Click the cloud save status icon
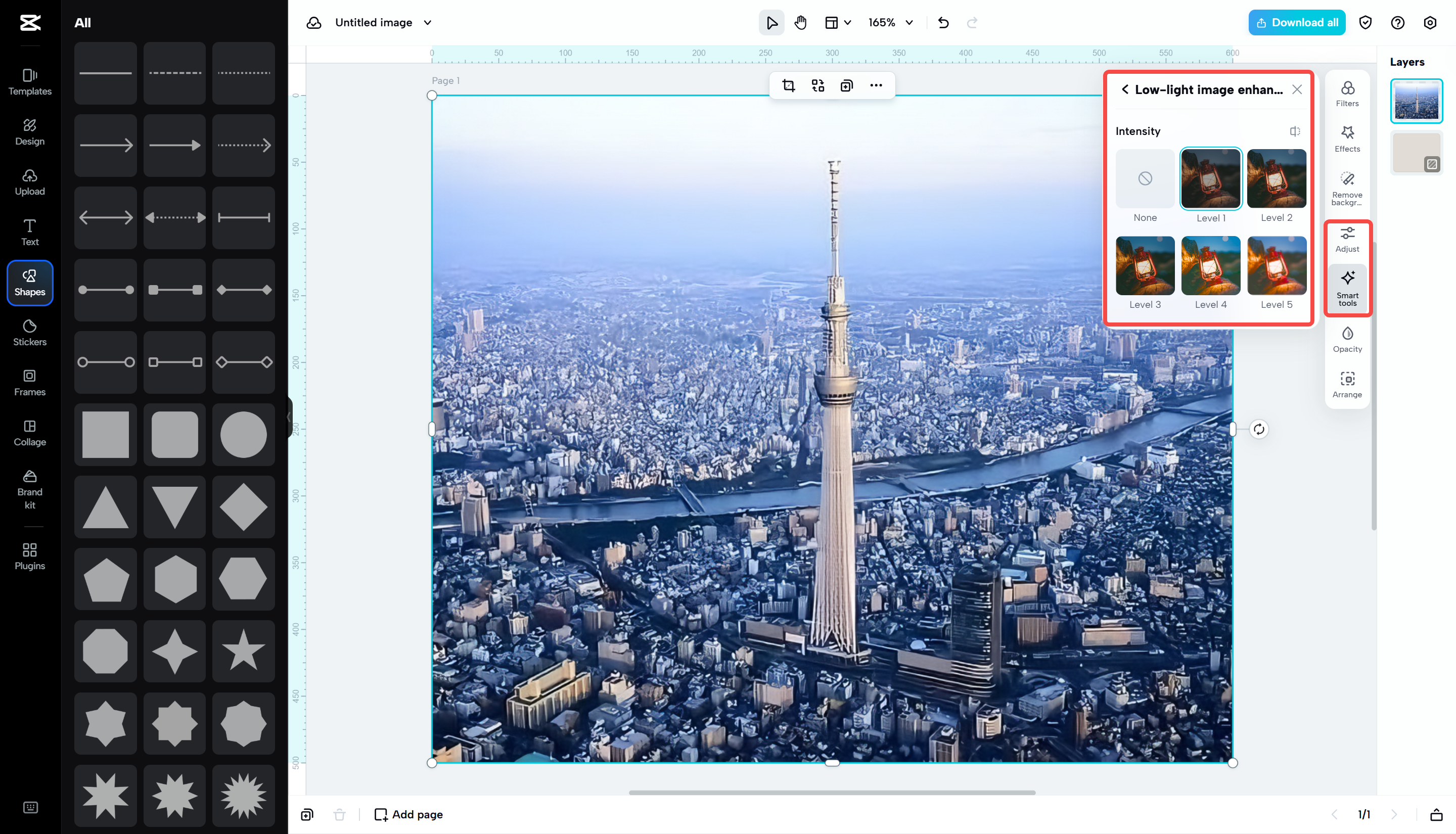1456x834 pixels. coord(314,23)
